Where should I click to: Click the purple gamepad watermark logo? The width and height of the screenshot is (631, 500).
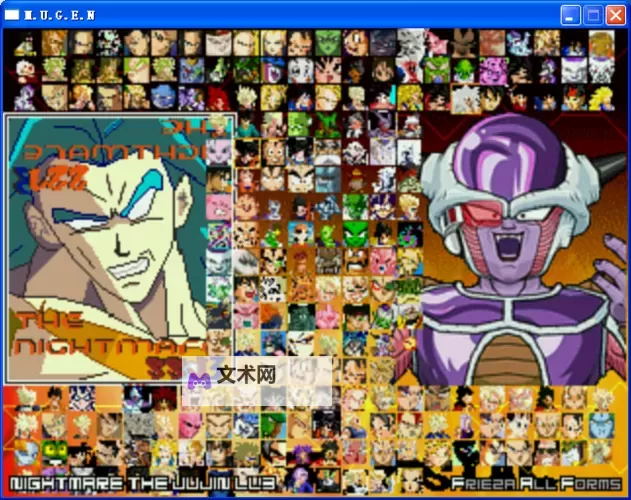click(199, 378)
